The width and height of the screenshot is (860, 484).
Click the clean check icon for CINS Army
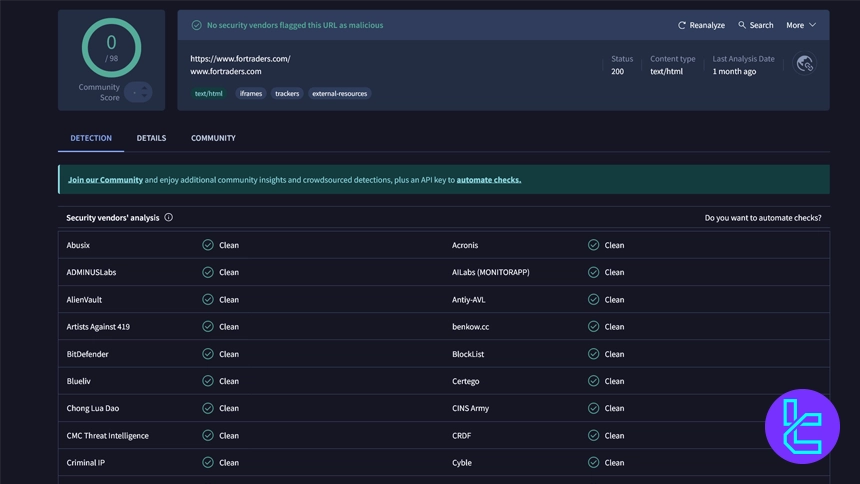tap(593, 408)
